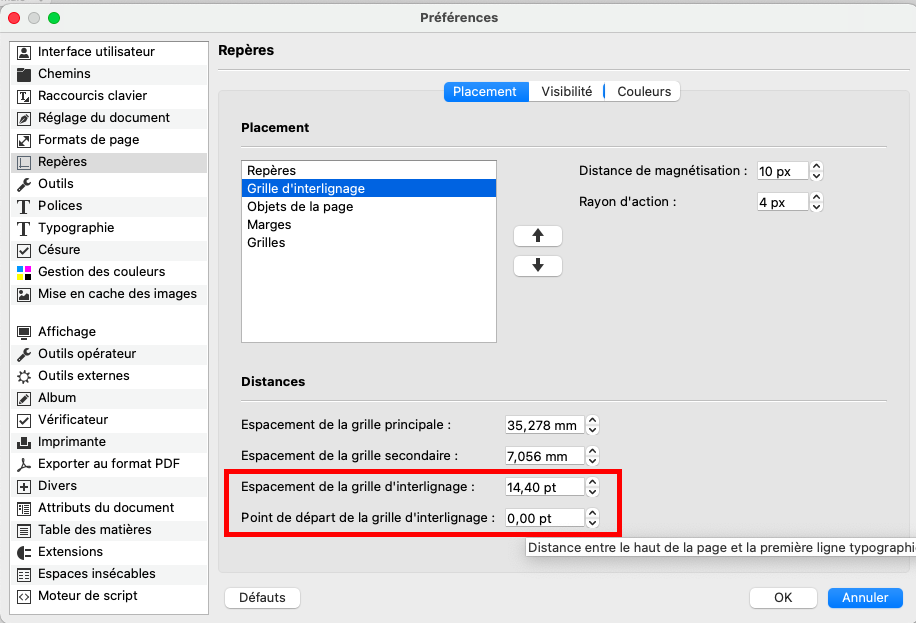Adjust Distance de magnétisation stepper
Viewport: 916px width, 623px height.
pyautogui.click(x=816, y=171)
